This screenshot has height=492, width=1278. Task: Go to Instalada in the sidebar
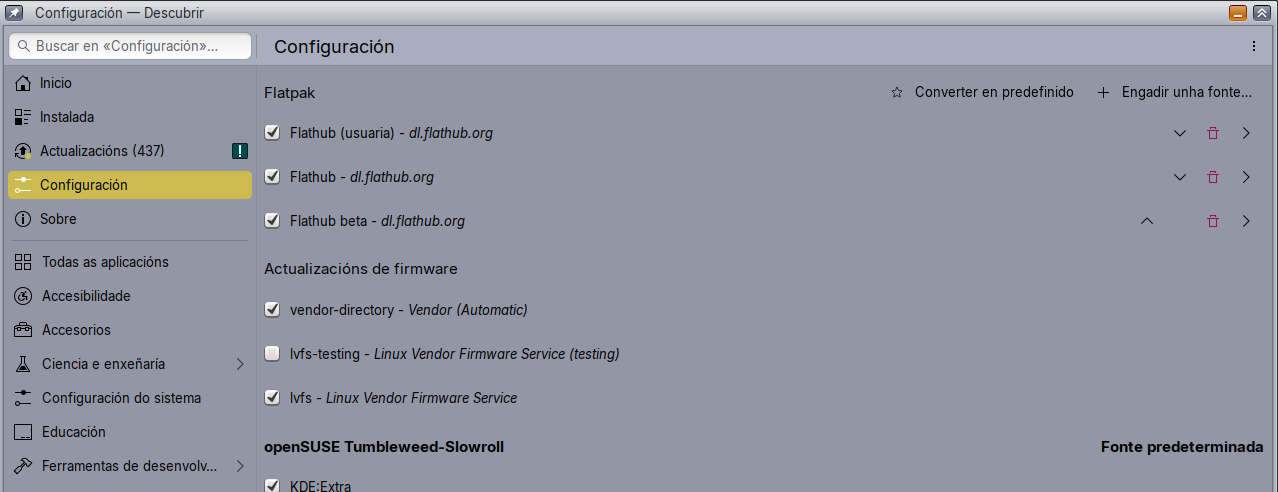pyautogui.click(x=67, y=117)
